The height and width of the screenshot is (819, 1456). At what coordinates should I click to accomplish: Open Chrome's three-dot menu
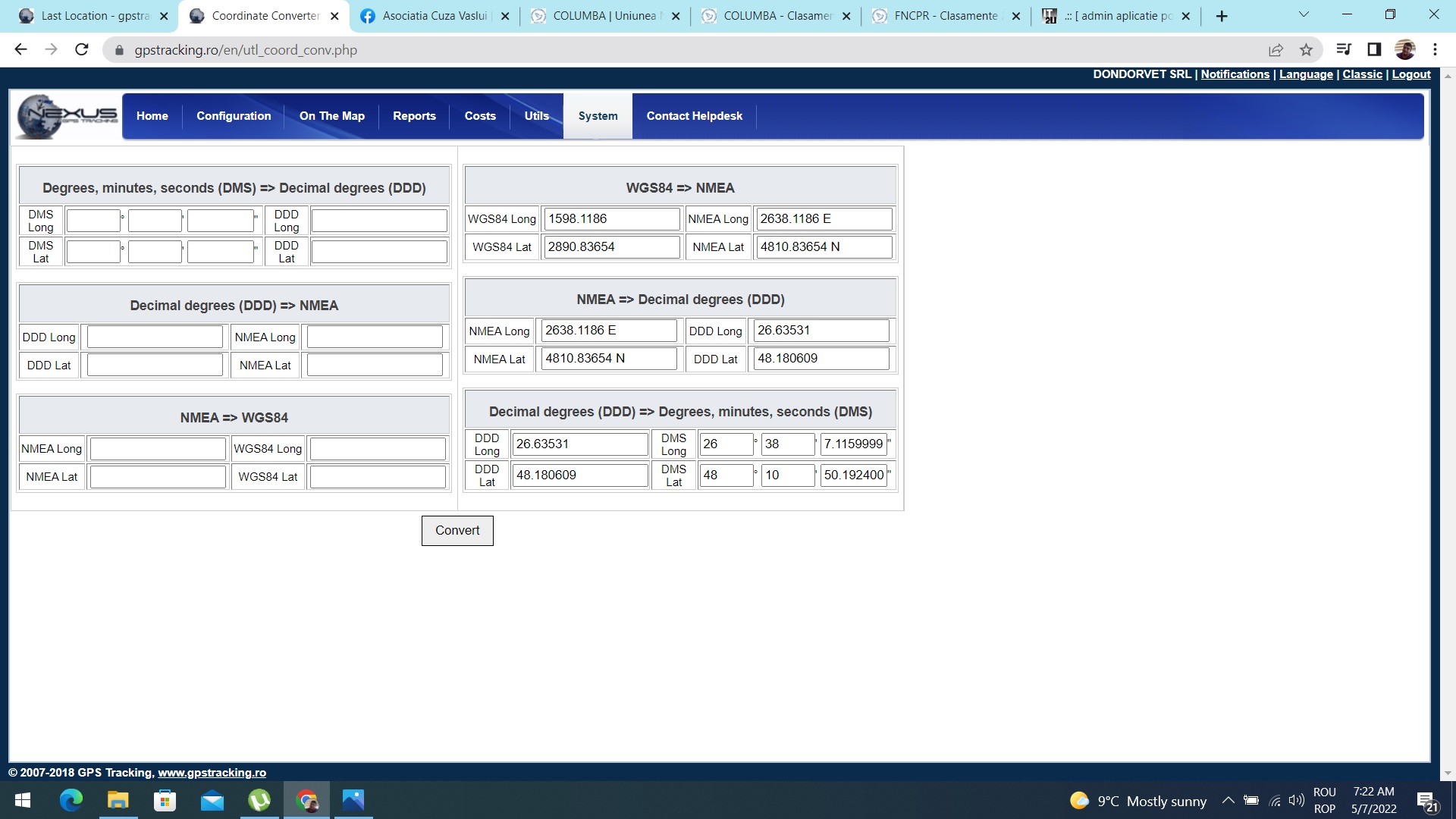tap(1435, 50)
